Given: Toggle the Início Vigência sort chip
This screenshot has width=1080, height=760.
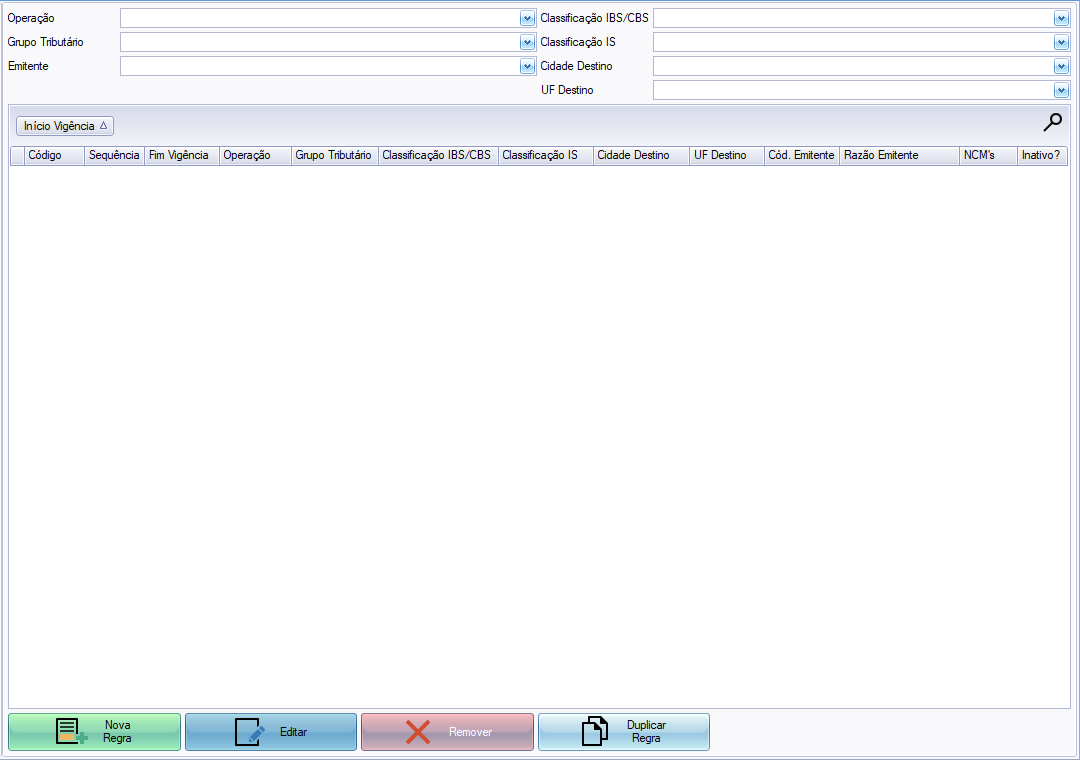Looking at the screenshot, I should 65,126.
